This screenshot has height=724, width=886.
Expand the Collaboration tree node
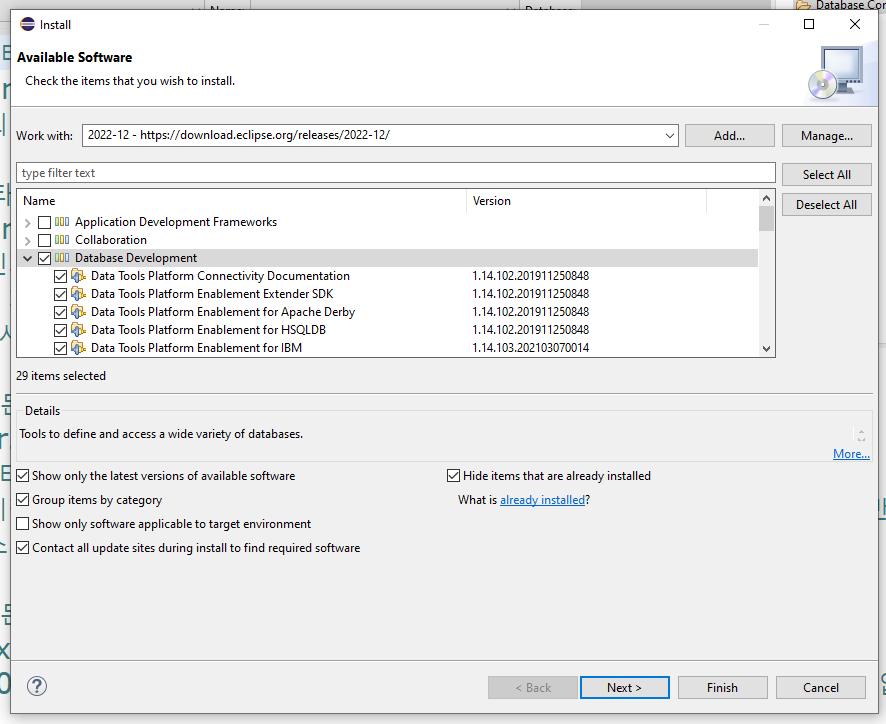27,241
